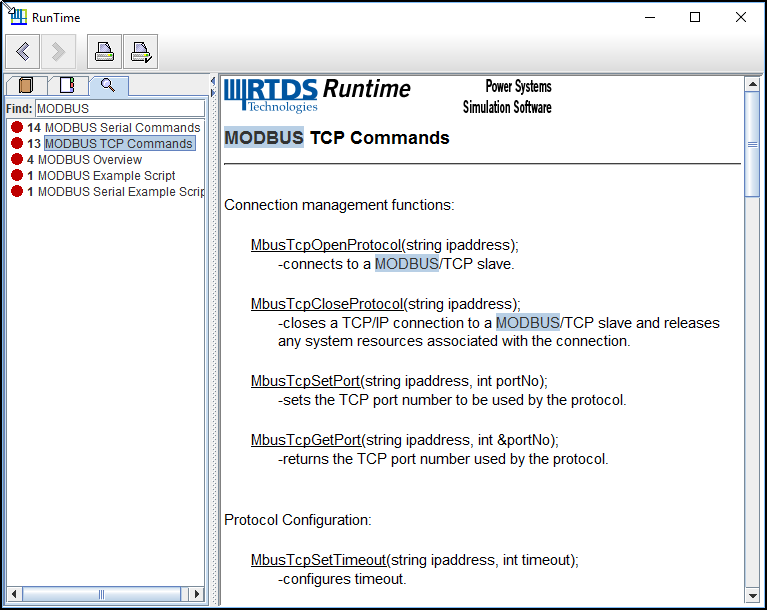Print the current help page
The height and width of the screenshot is (610, 767).
tap(104, 51)
